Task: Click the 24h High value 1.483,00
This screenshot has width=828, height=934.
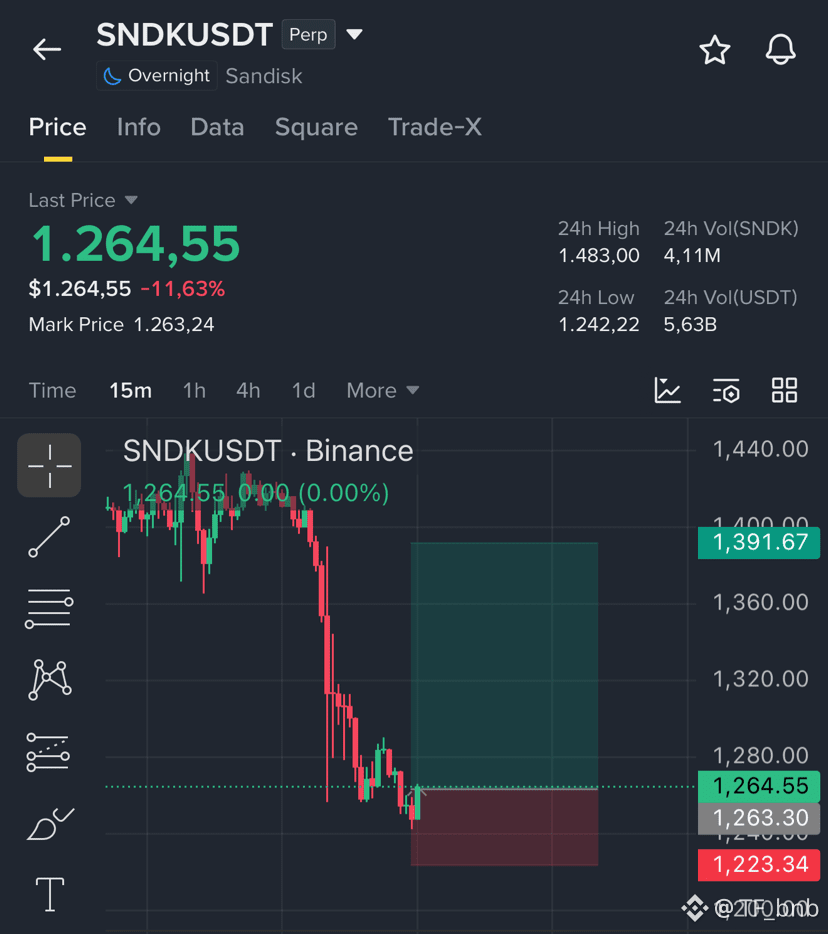Action: click(599, 256)
